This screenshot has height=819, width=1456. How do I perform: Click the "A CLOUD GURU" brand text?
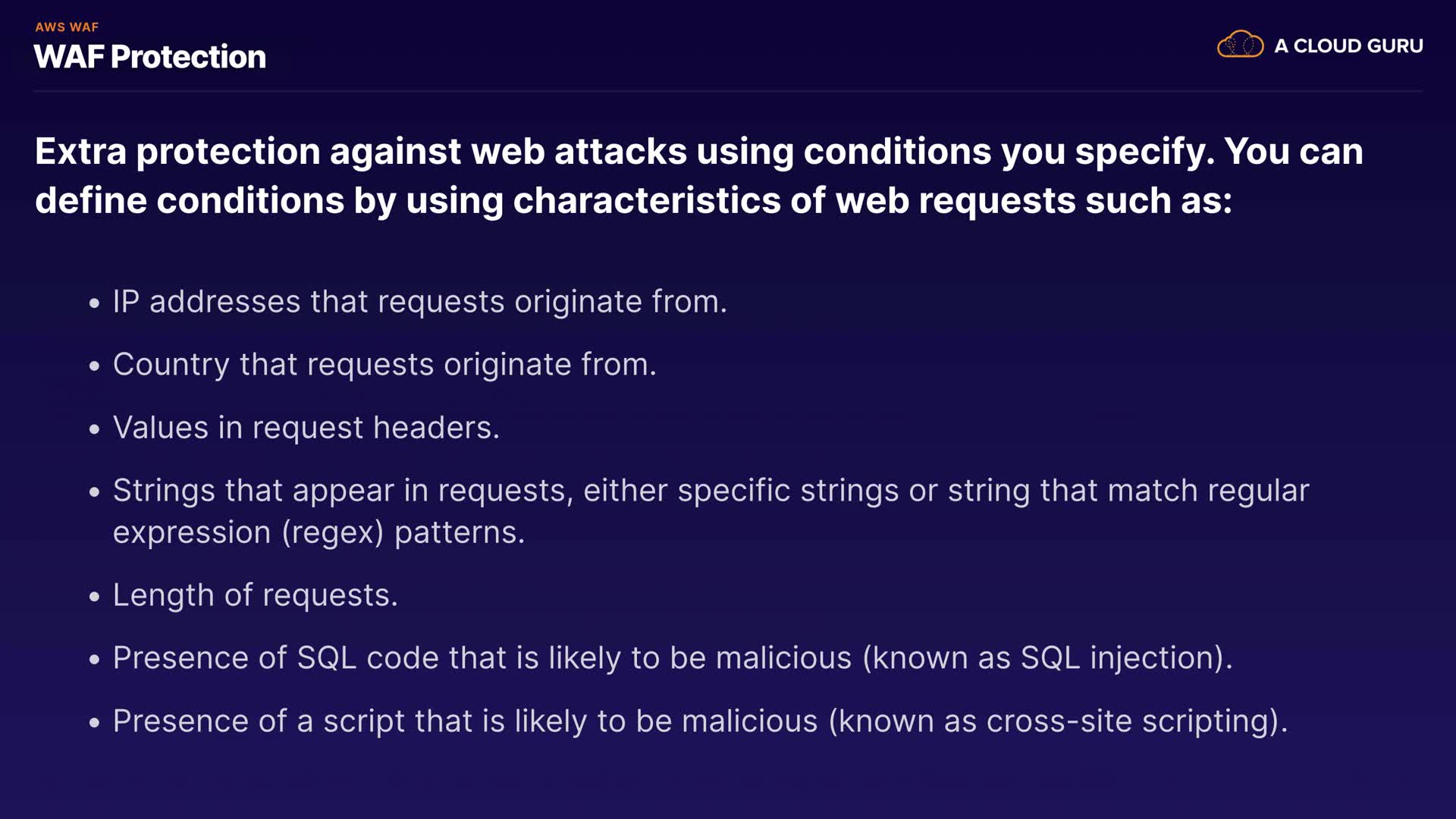(1348, 46)
